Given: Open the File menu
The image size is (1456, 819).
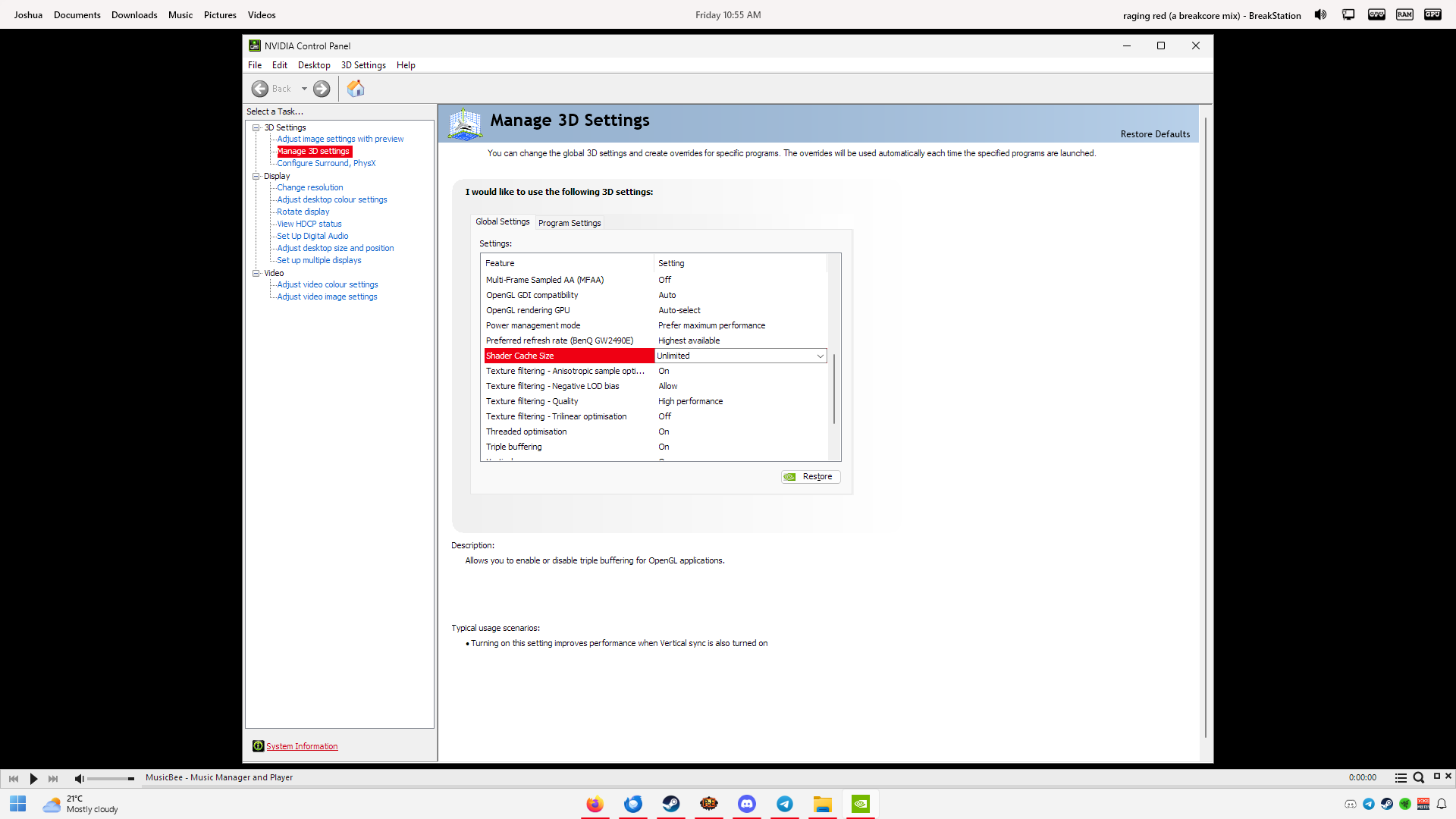Looking at the screenshot, I should [x=255, y=65].
